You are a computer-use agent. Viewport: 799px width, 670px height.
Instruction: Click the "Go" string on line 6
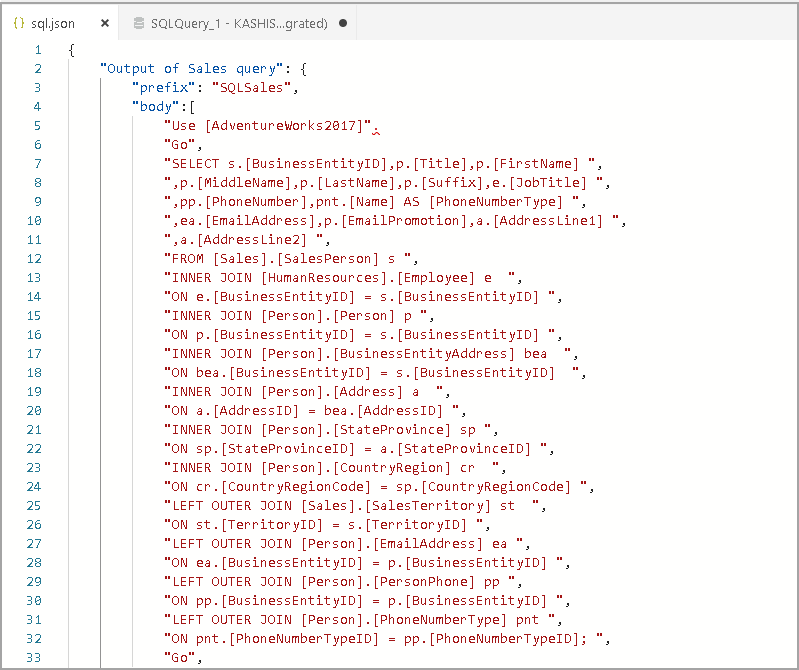(180, 145)
